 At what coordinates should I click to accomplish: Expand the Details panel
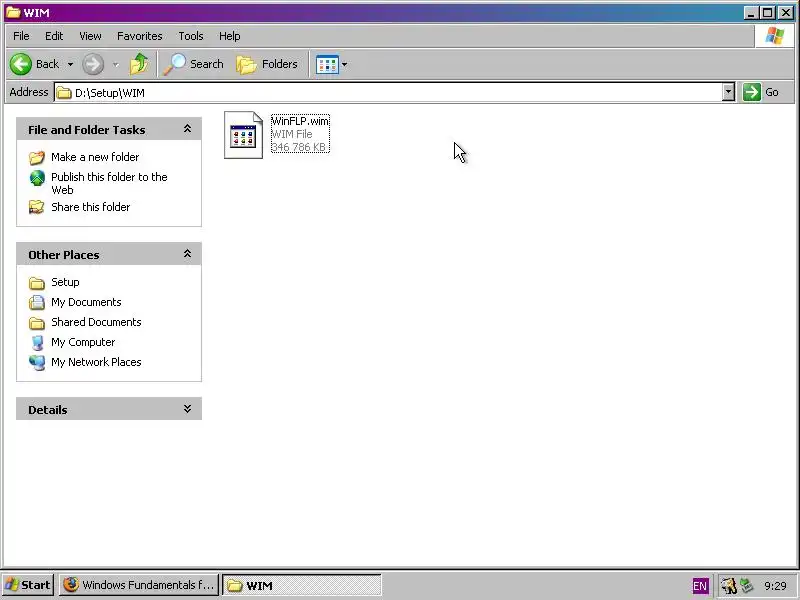187,409
